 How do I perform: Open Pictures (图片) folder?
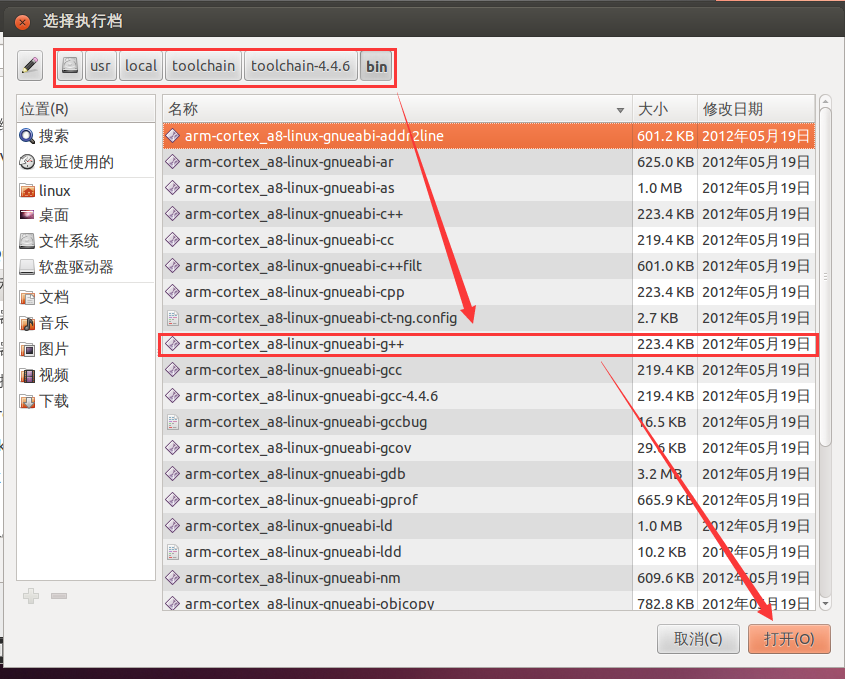tap(86, 349)
